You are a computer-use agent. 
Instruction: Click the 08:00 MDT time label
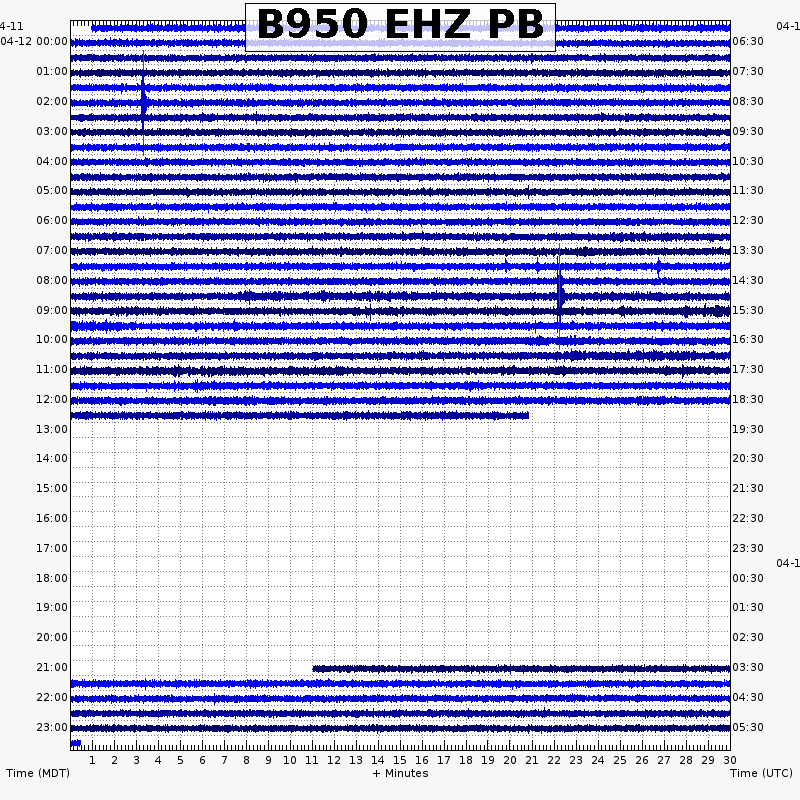[x=52, y=281]
